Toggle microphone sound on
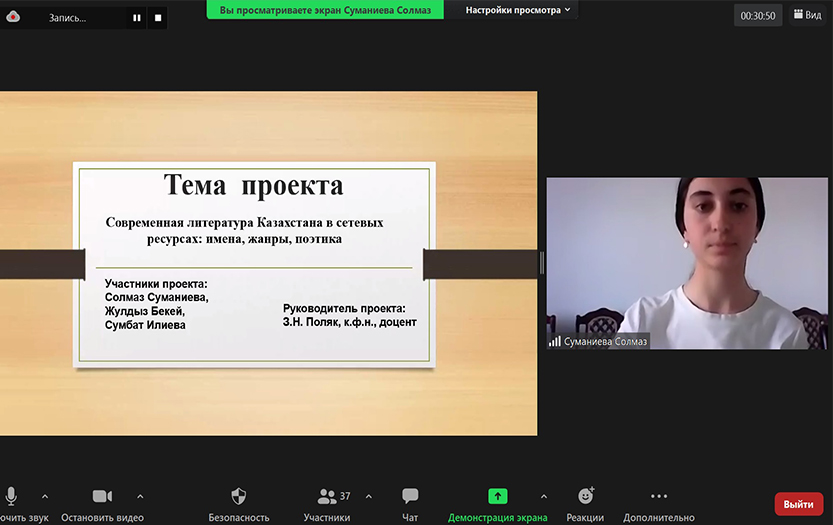Viewport: 833px width, 525px height. [12, 497]
